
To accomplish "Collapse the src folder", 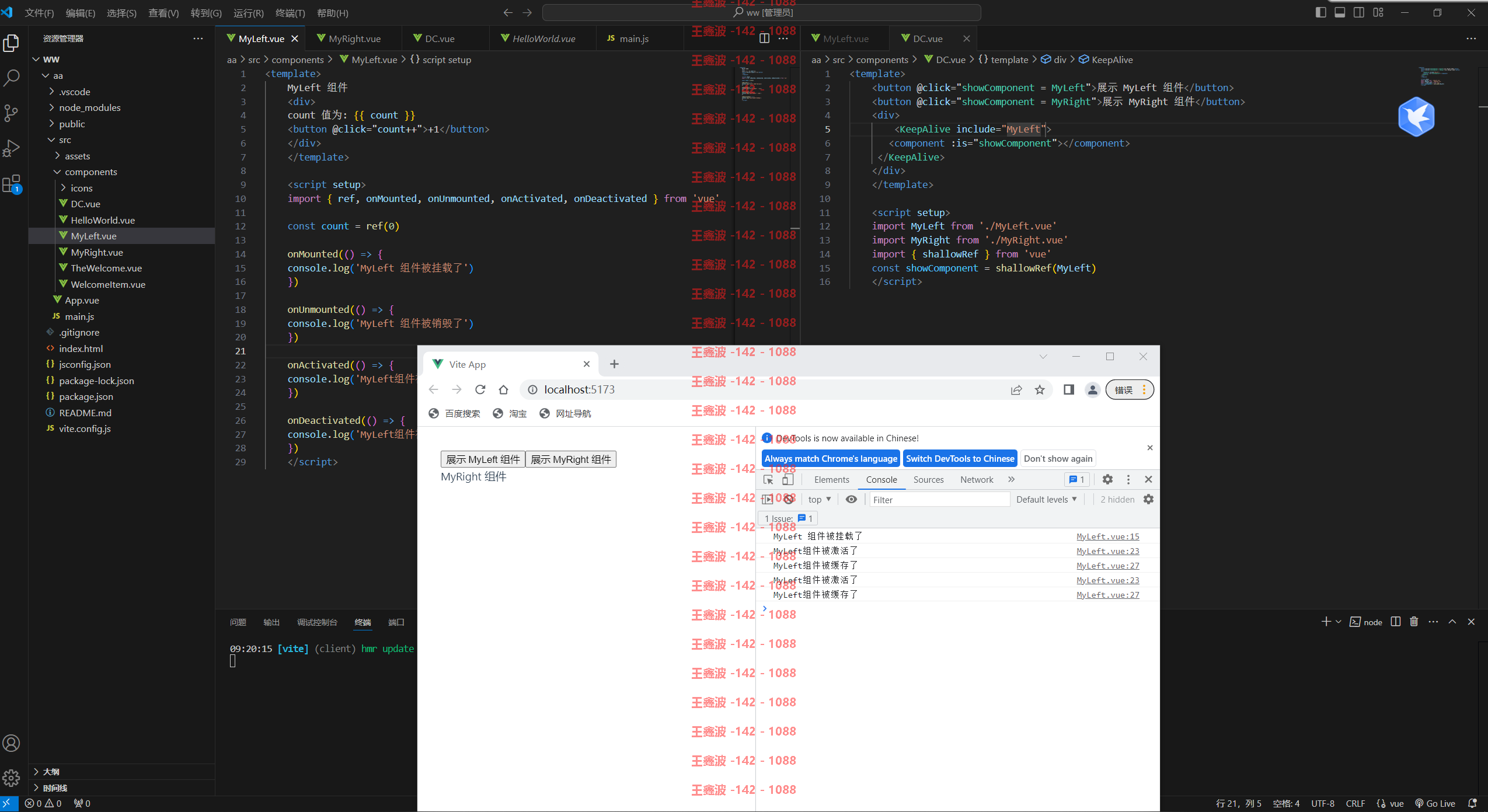I will (64, 140).
